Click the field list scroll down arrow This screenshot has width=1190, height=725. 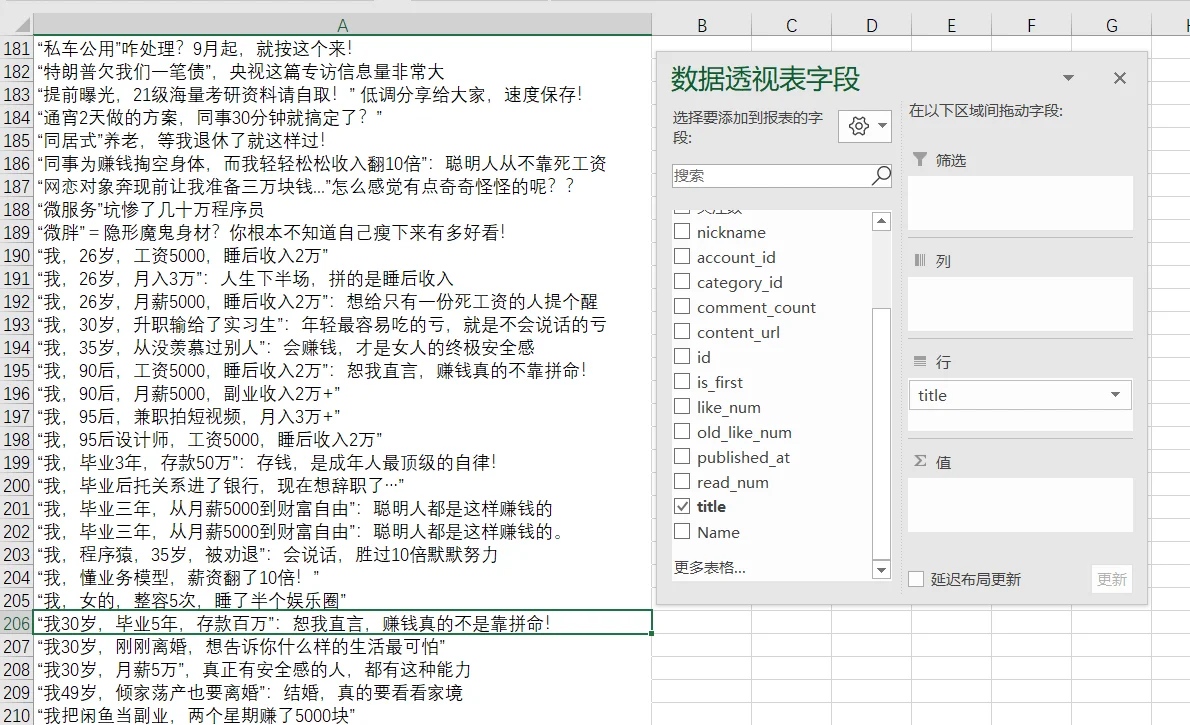(881, 569)
